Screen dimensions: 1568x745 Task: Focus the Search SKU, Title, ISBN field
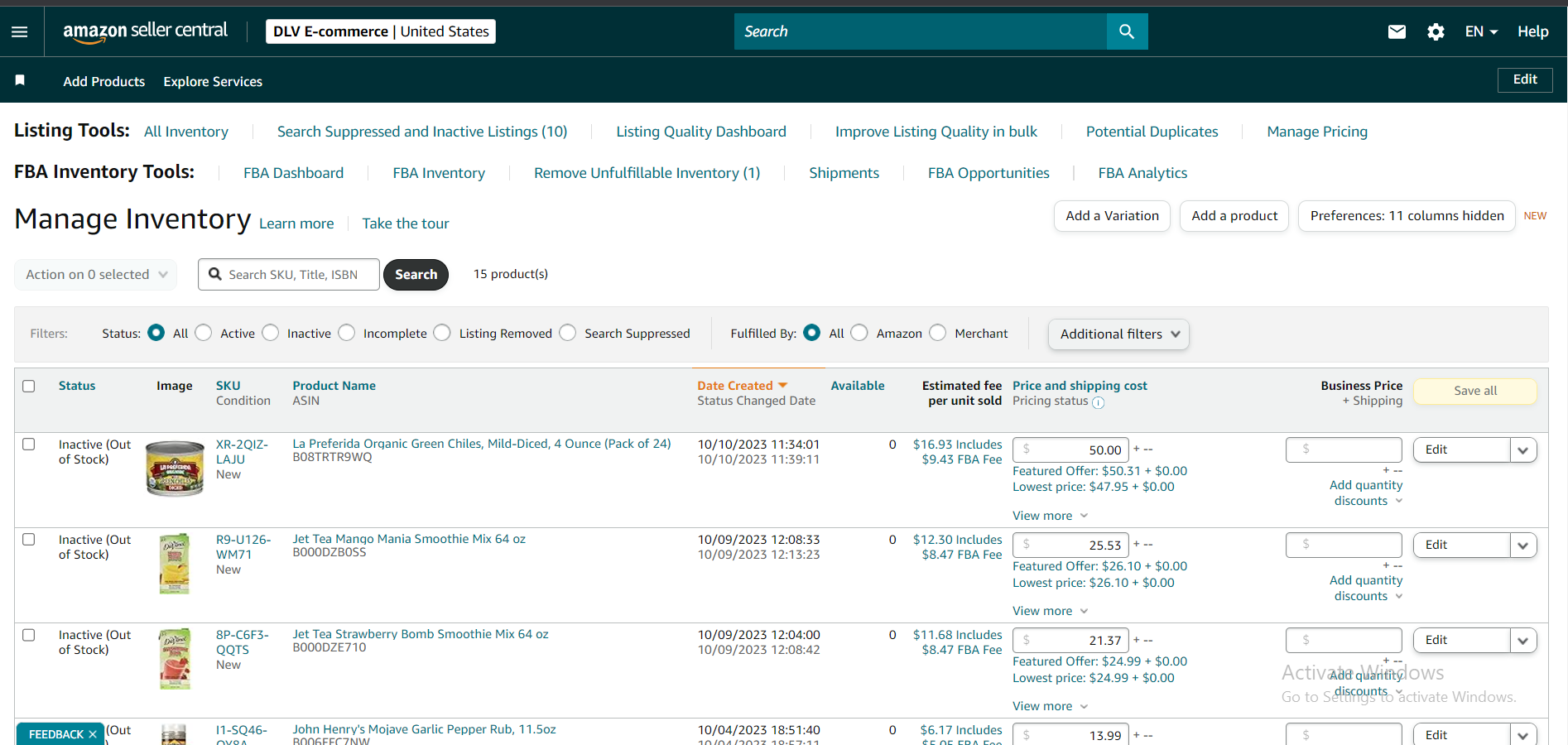point(289,275)
